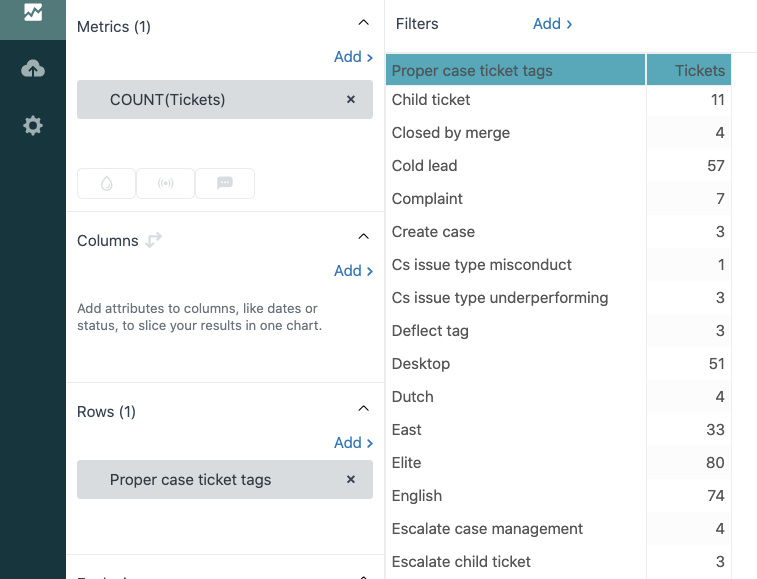Image resolution: width=757 pixels, height=579 pixels.
Task: Swap columns and rows with arrows icon
Action: click(154, 240)
